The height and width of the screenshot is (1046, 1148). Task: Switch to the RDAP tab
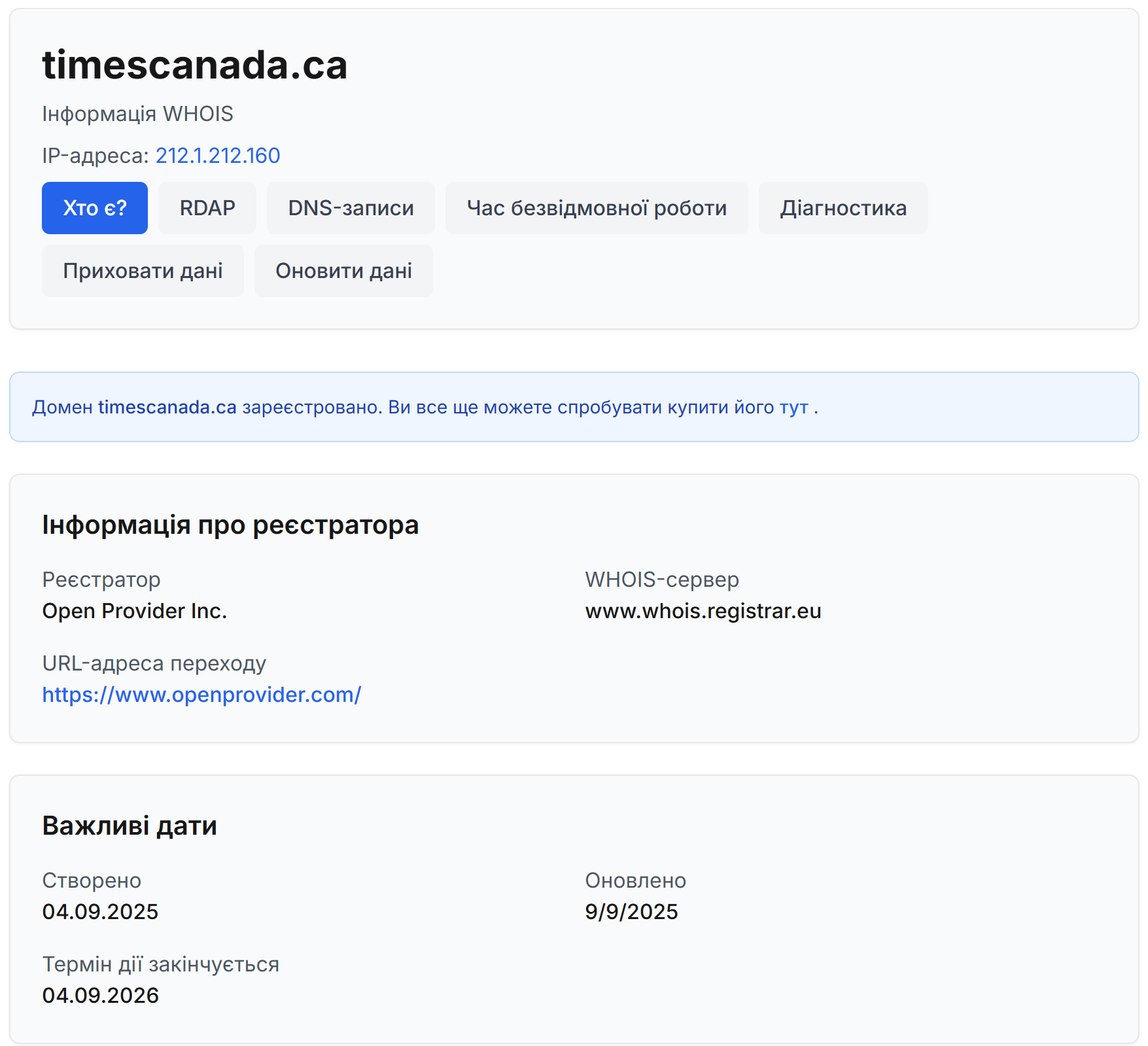207,208
